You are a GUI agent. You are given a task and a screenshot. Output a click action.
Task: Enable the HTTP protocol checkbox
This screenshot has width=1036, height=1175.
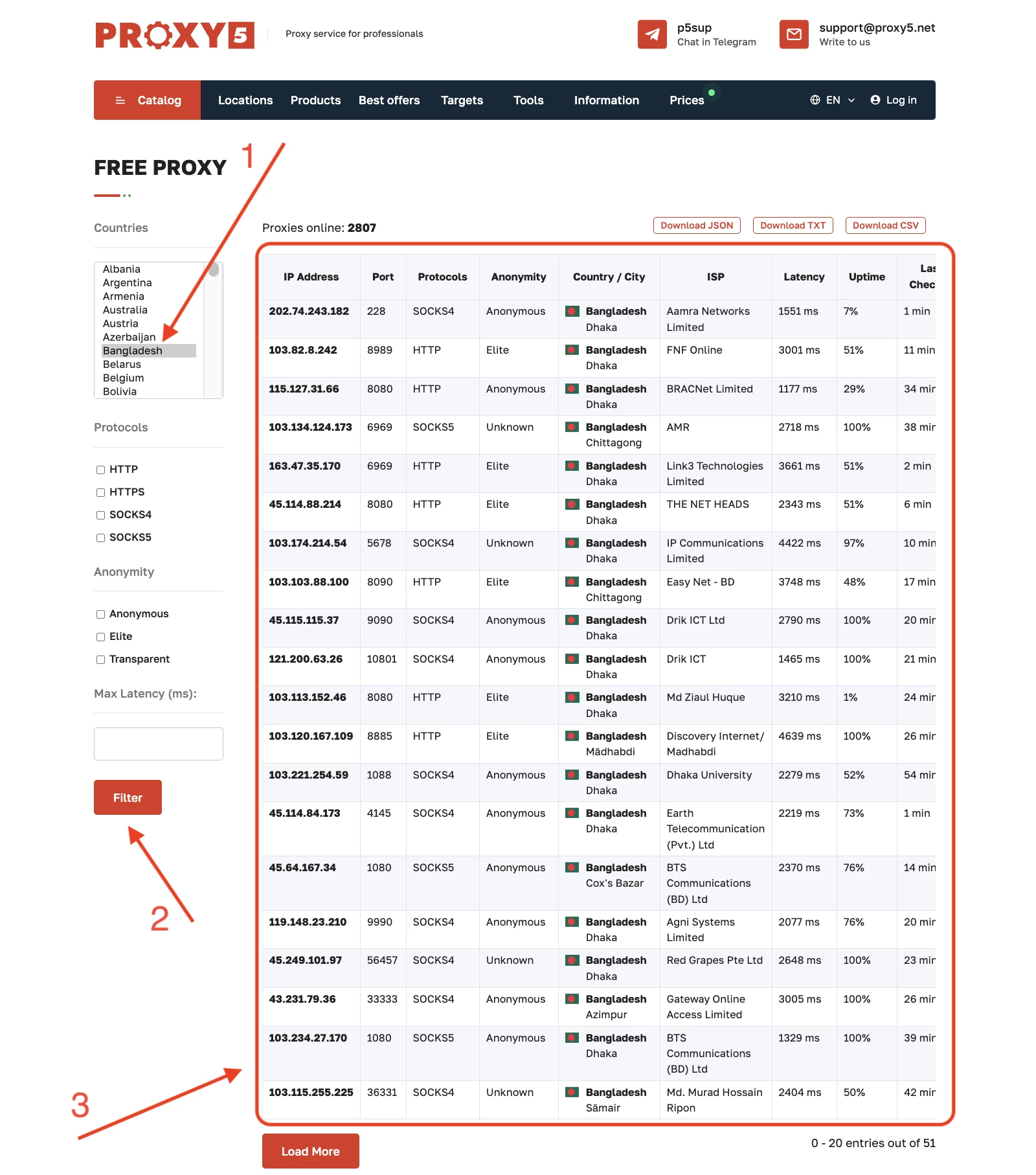(x=100, y=470)
